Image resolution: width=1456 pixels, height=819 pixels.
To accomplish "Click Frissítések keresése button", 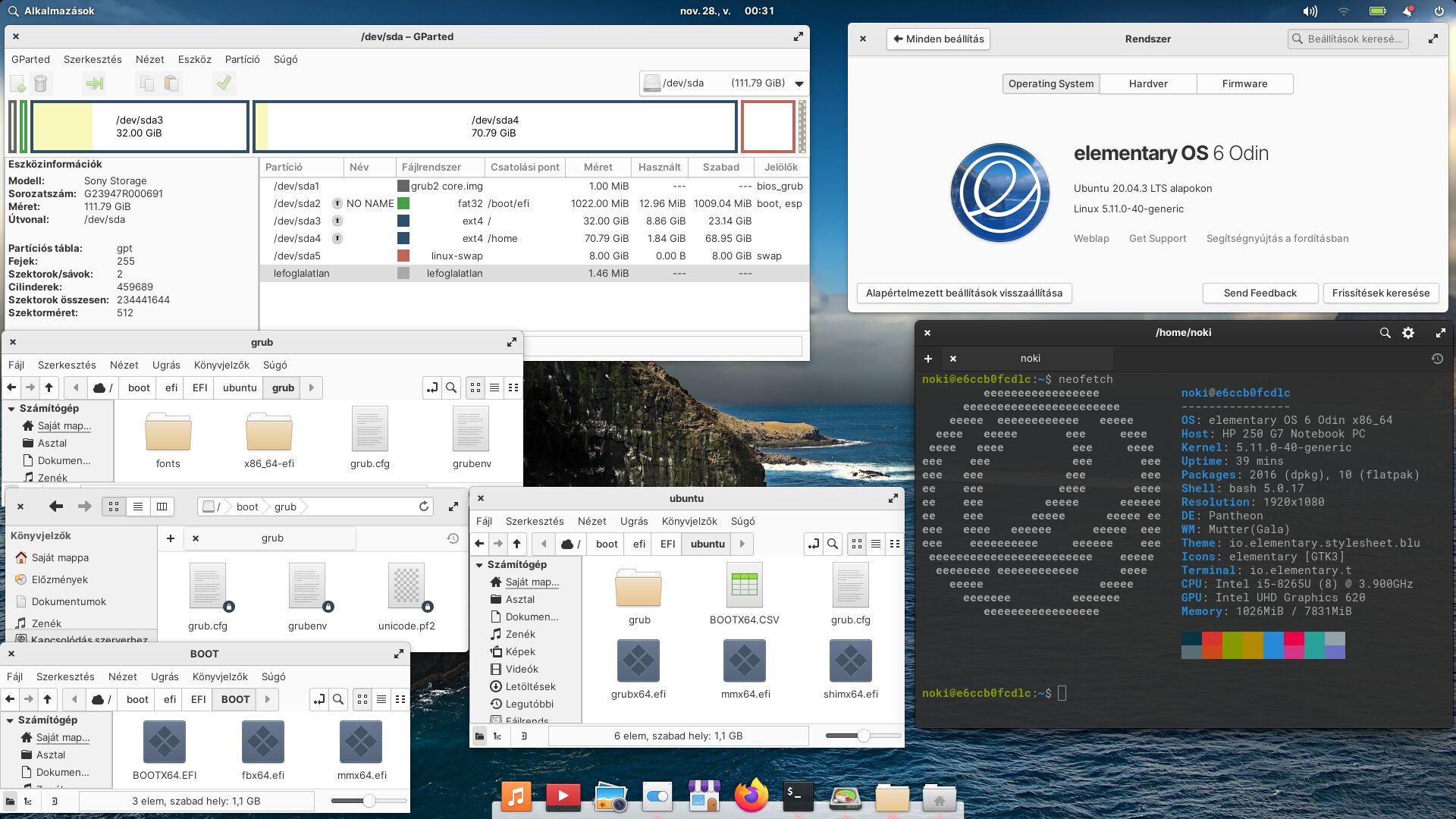I will [1380, 293].
